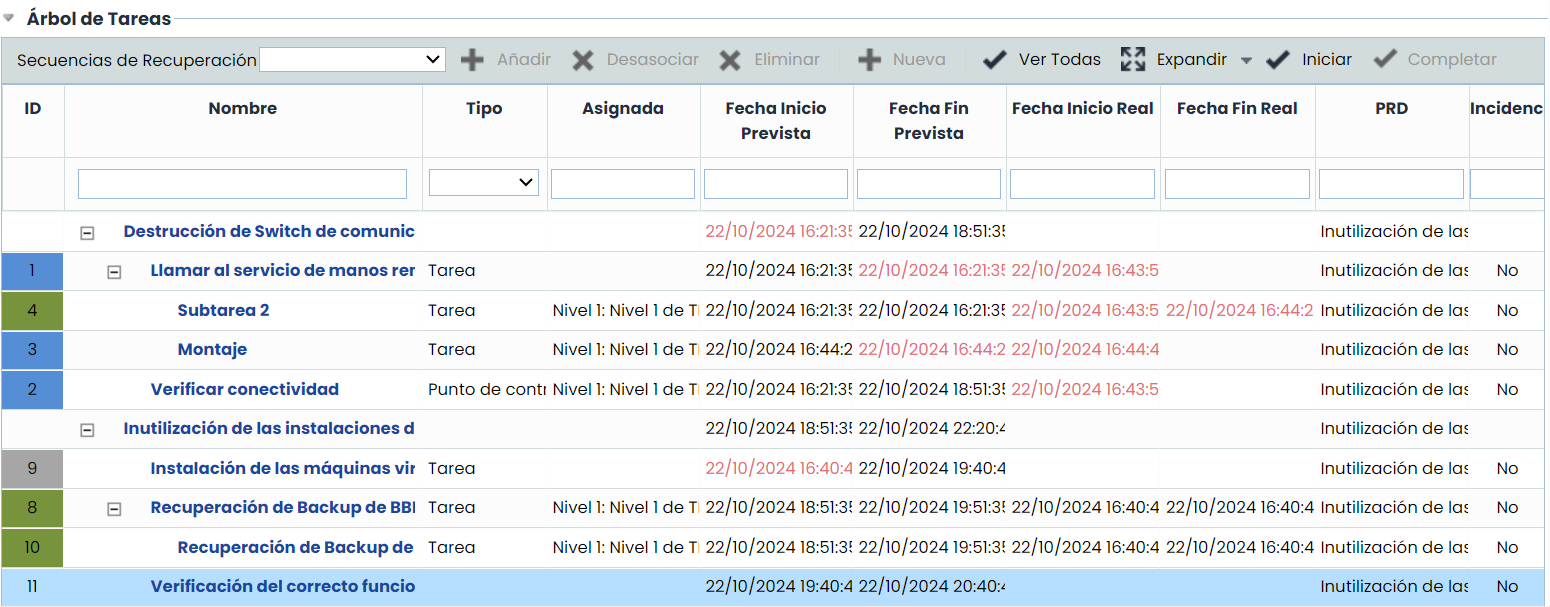Collapse Destrucción de Switch de comunic node
Viewport: 1550px width, 607px height.
[87, 232]
